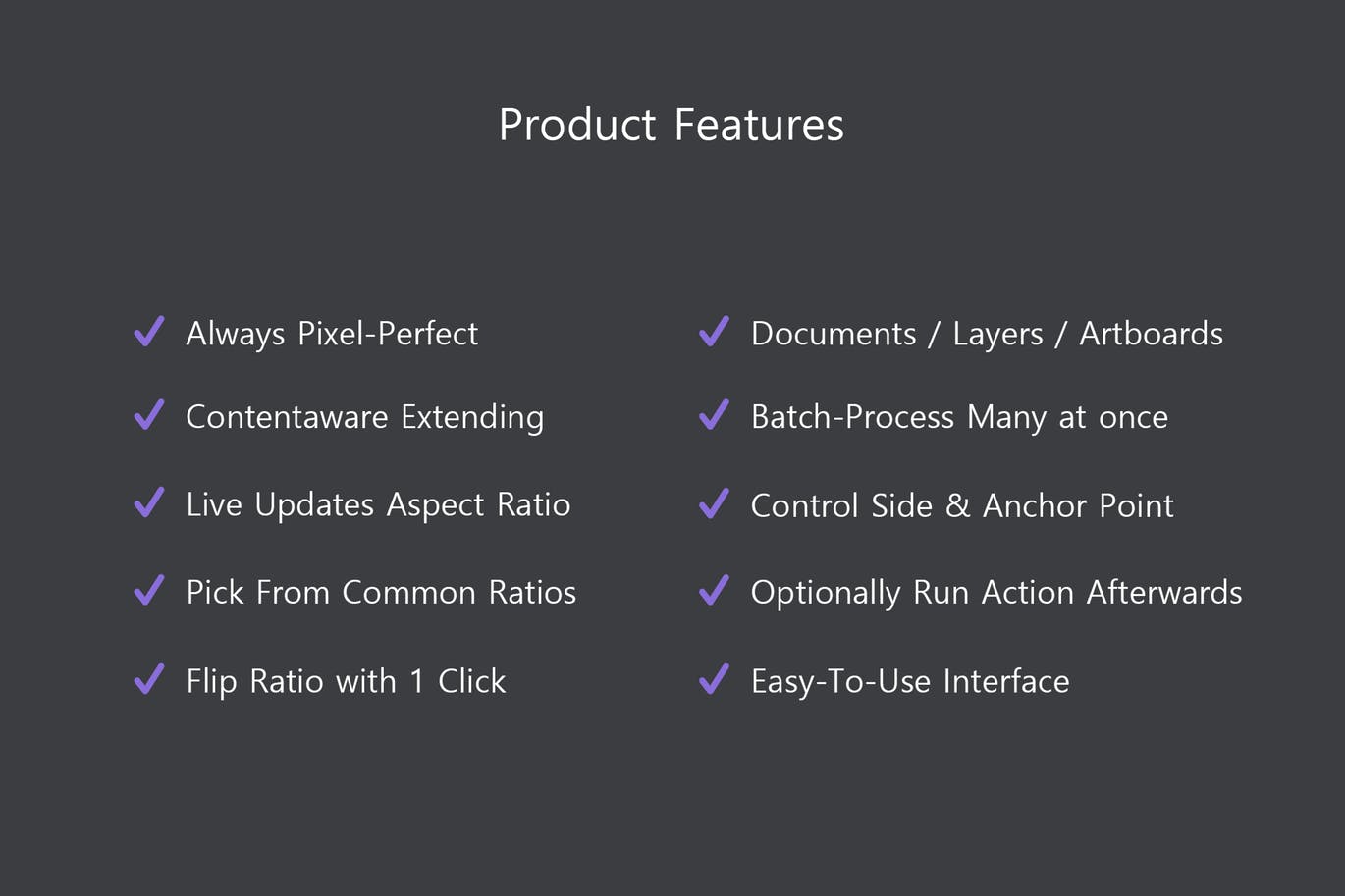The image size is (1345, 896).
Task: Click the Always Pixel-Perfect text
Action: click(x=332, y=334)
